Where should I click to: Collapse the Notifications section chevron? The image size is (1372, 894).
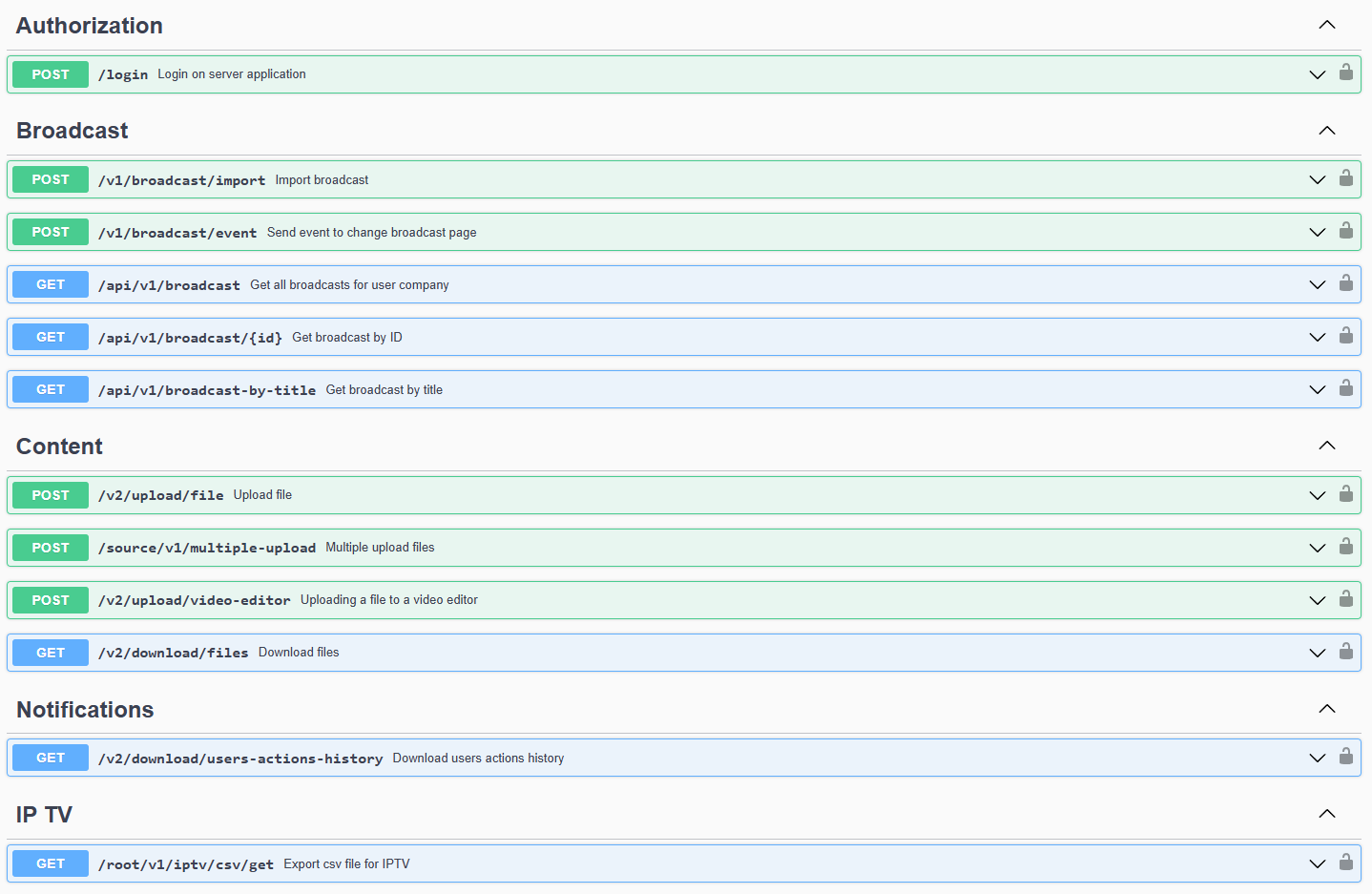tap(1326, 709)
